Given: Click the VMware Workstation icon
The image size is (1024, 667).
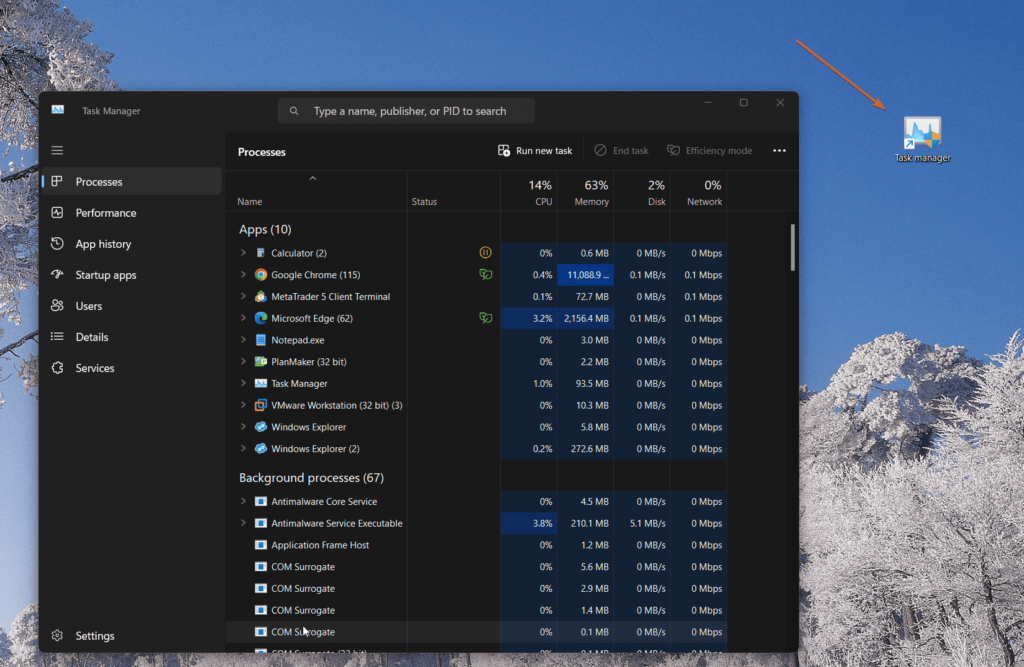Looking at the screenshot, I should [261, 405].
